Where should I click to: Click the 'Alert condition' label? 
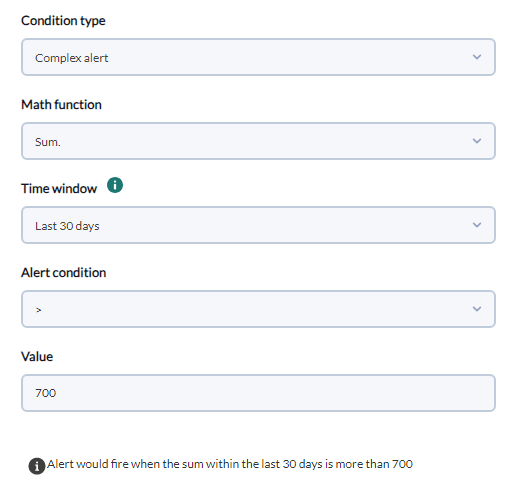pos(64,273)
